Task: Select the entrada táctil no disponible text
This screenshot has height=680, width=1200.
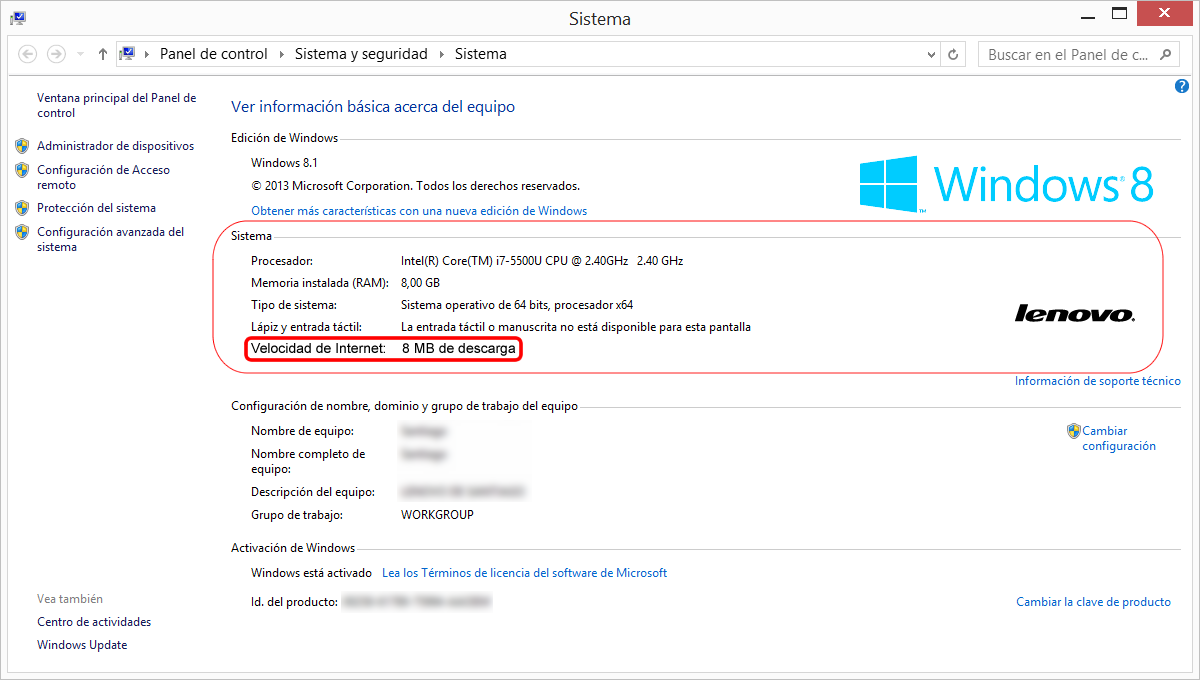Action: pyautogui.click(x=576, y=327)
